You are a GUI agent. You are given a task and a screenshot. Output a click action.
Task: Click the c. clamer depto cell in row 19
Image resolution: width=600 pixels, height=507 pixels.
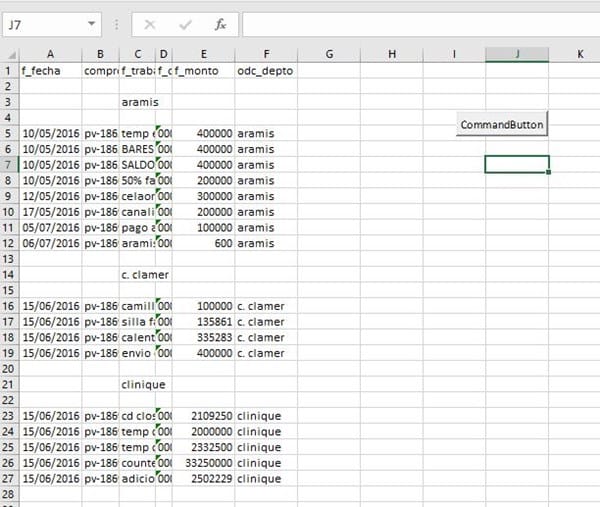click(266, 353)
